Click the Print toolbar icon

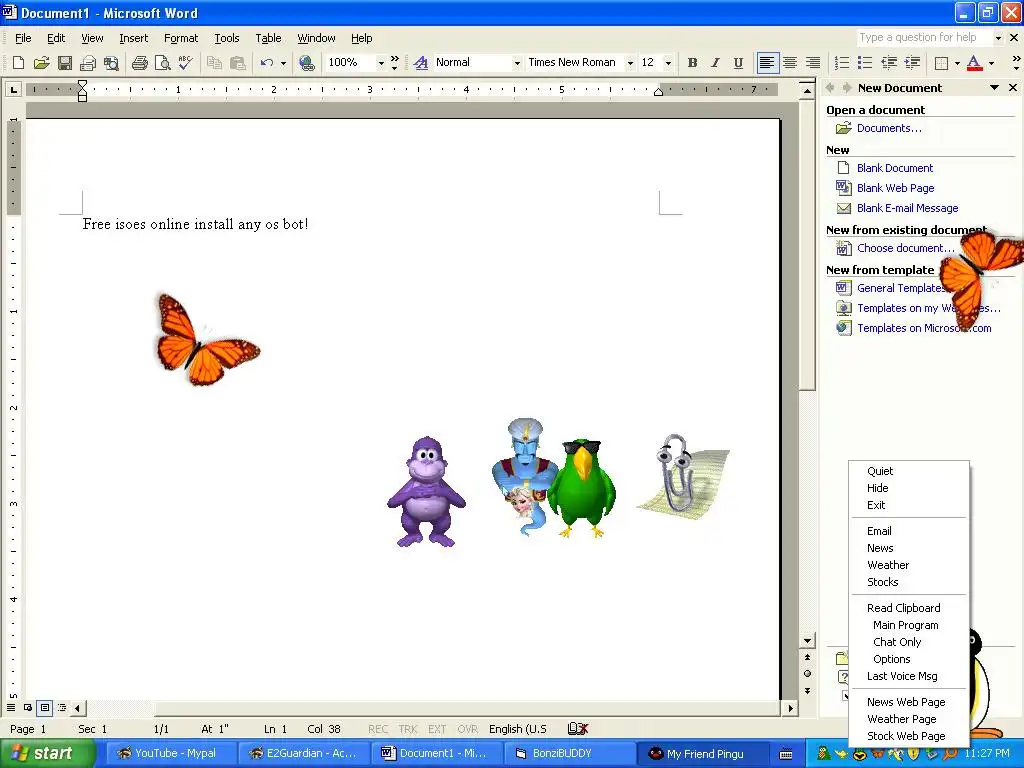[139, 63]
